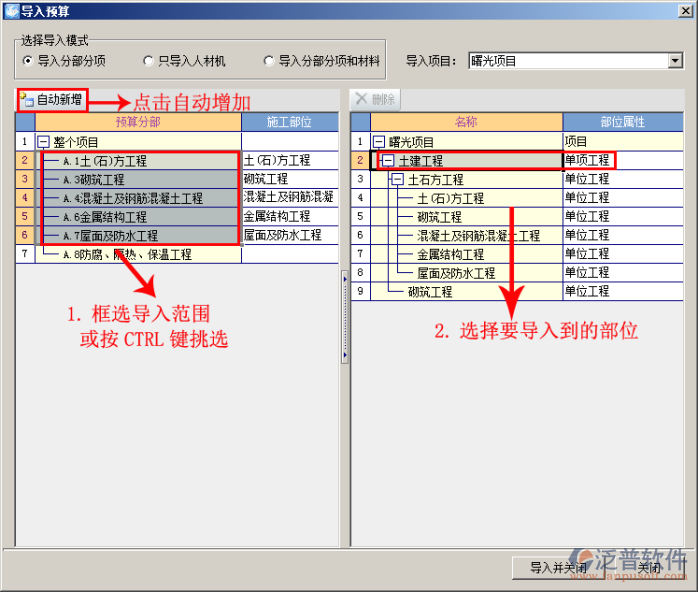Choose the 只导入人材机 import mode
Viewport: 698px width, 592px height.
[149, 61]
